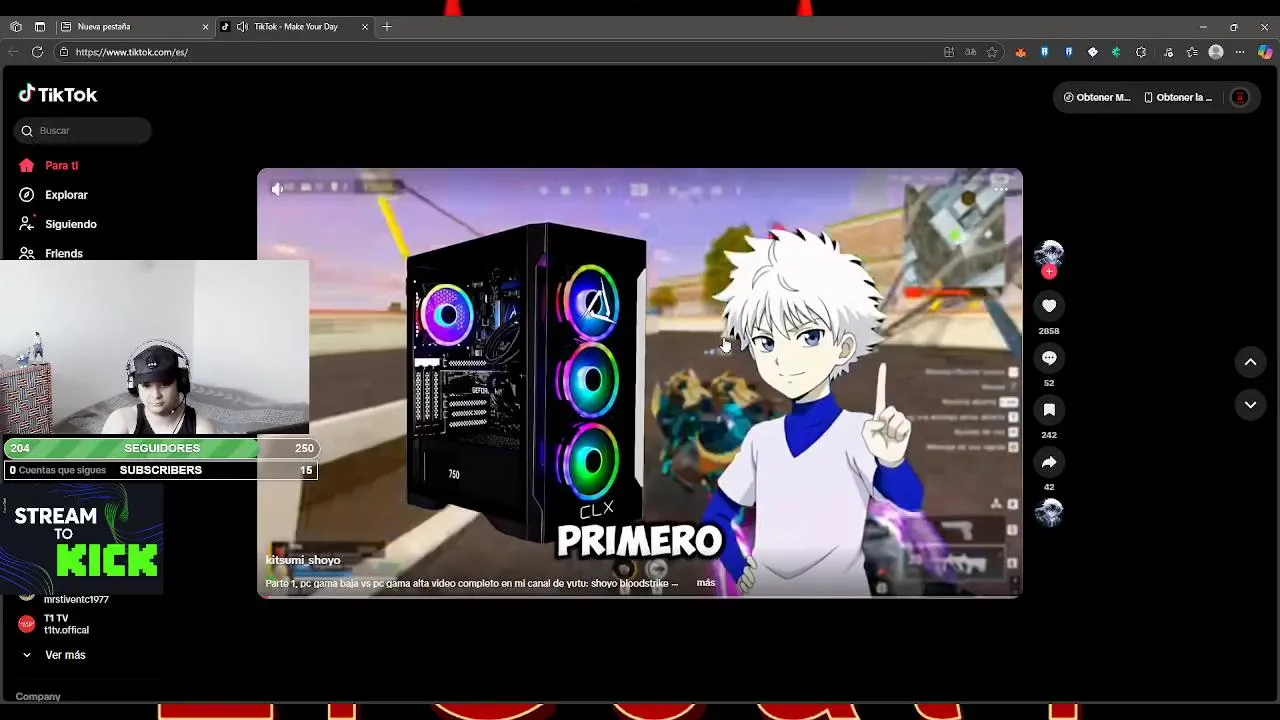Open the tab actions menu icon
Viewport: 1280px width, 720px height.
point(40,27)
